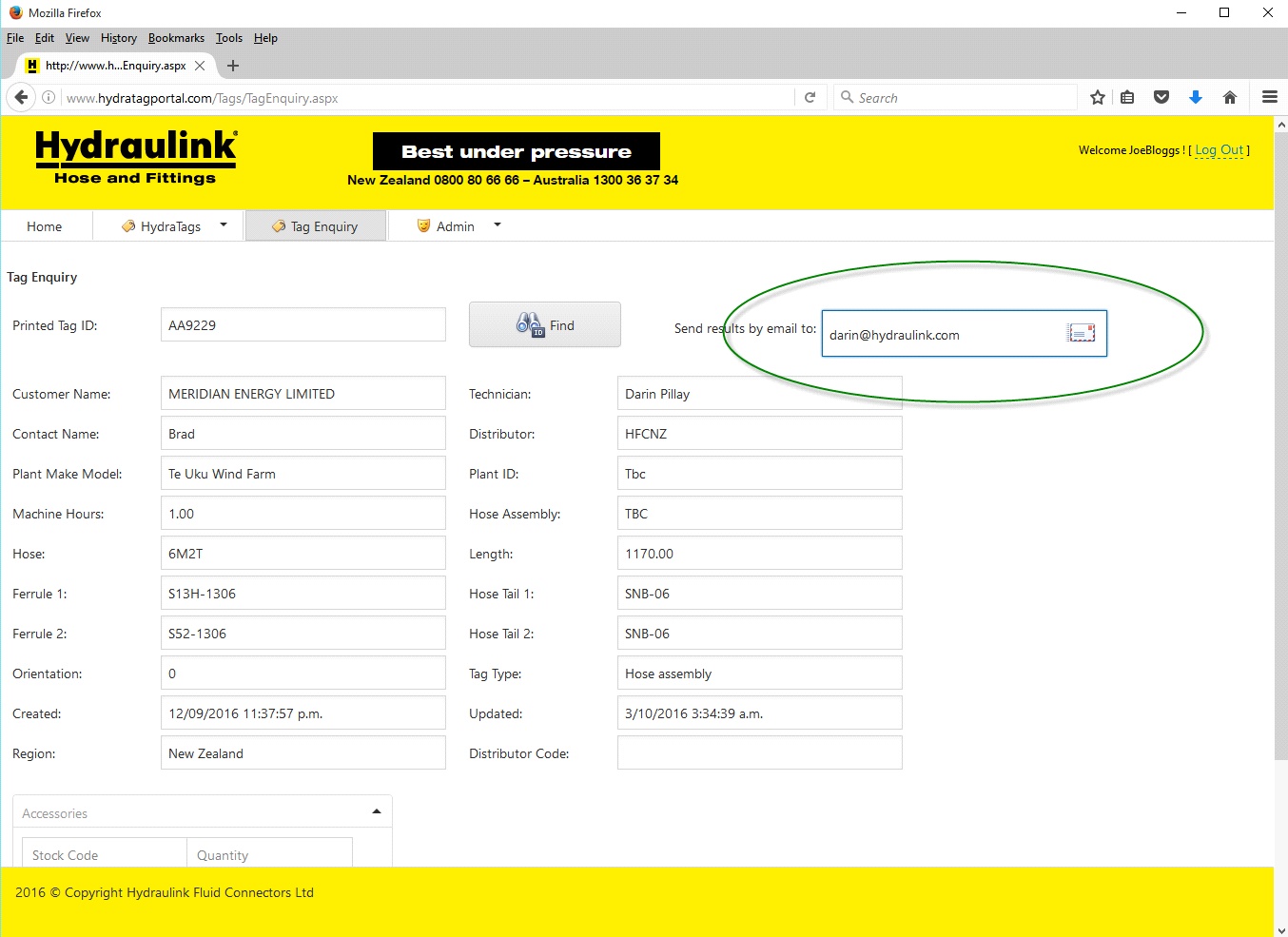The height and width of the screenshot is (937, 1288).
Task: Click the Distributor field showing HFCNZ
Action: [x=760, y=433]
